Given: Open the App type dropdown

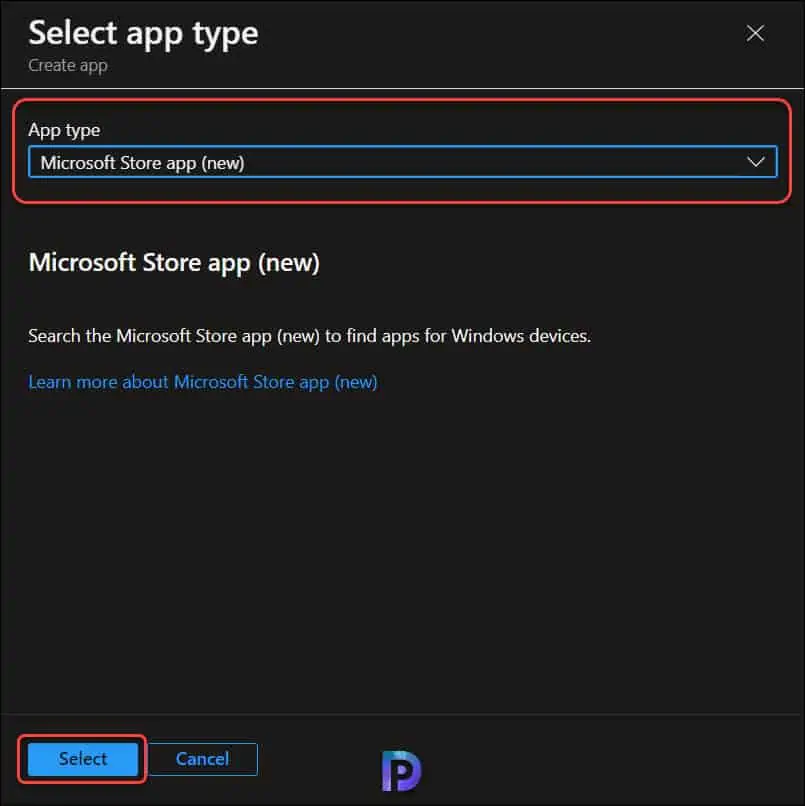Looking at the screenshot, I should click(x=402, y=162).
